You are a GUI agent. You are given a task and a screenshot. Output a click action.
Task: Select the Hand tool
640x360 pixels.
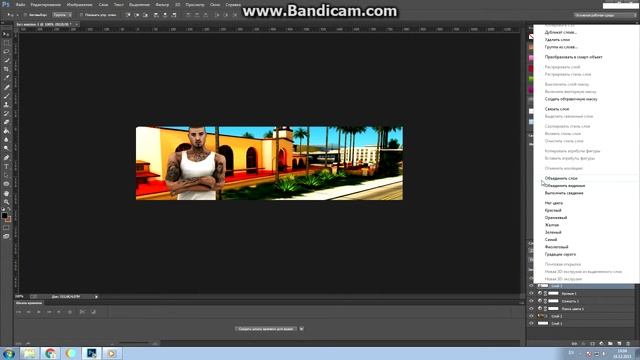[6, 193]
